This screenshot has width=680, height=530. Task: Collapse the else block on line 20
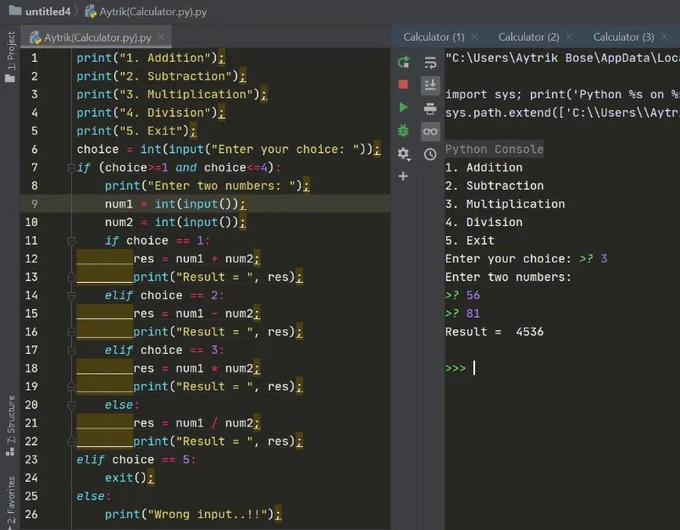pos(72,405)
